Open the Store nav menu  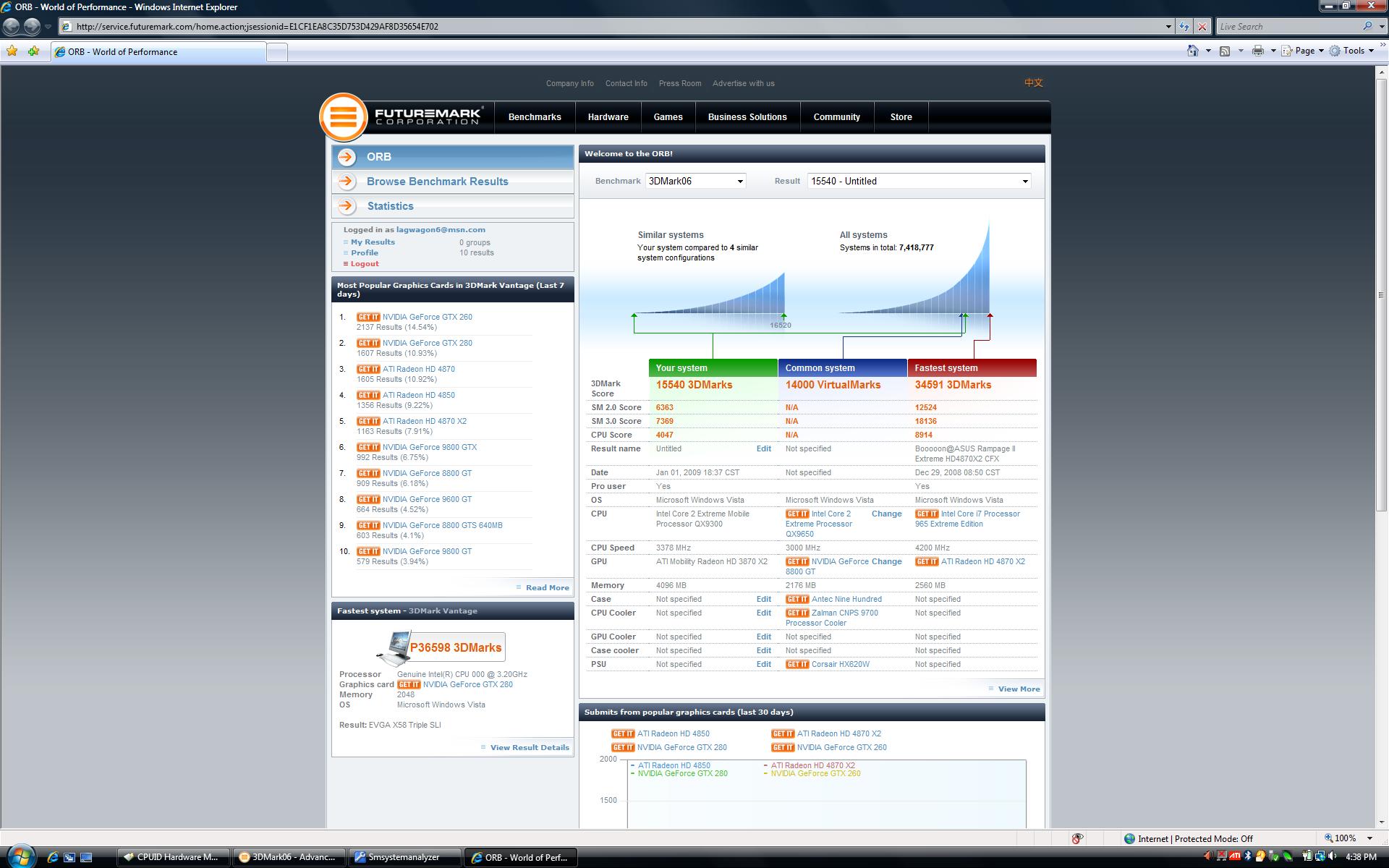click(x=901, y=117)
